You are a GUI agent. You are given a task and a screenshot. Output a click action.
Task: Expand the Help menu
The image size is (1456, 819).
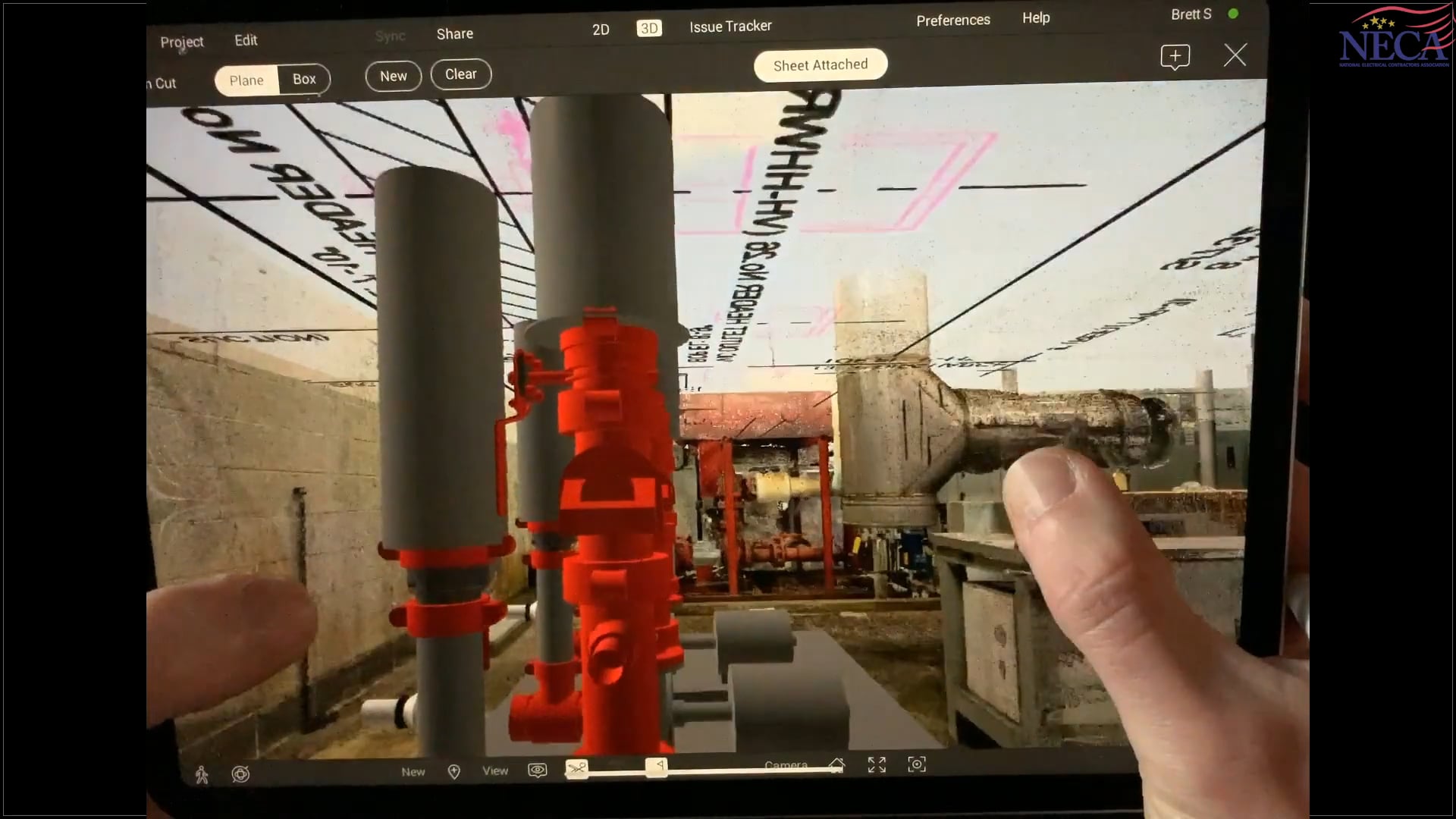(x=1035, y=17)
